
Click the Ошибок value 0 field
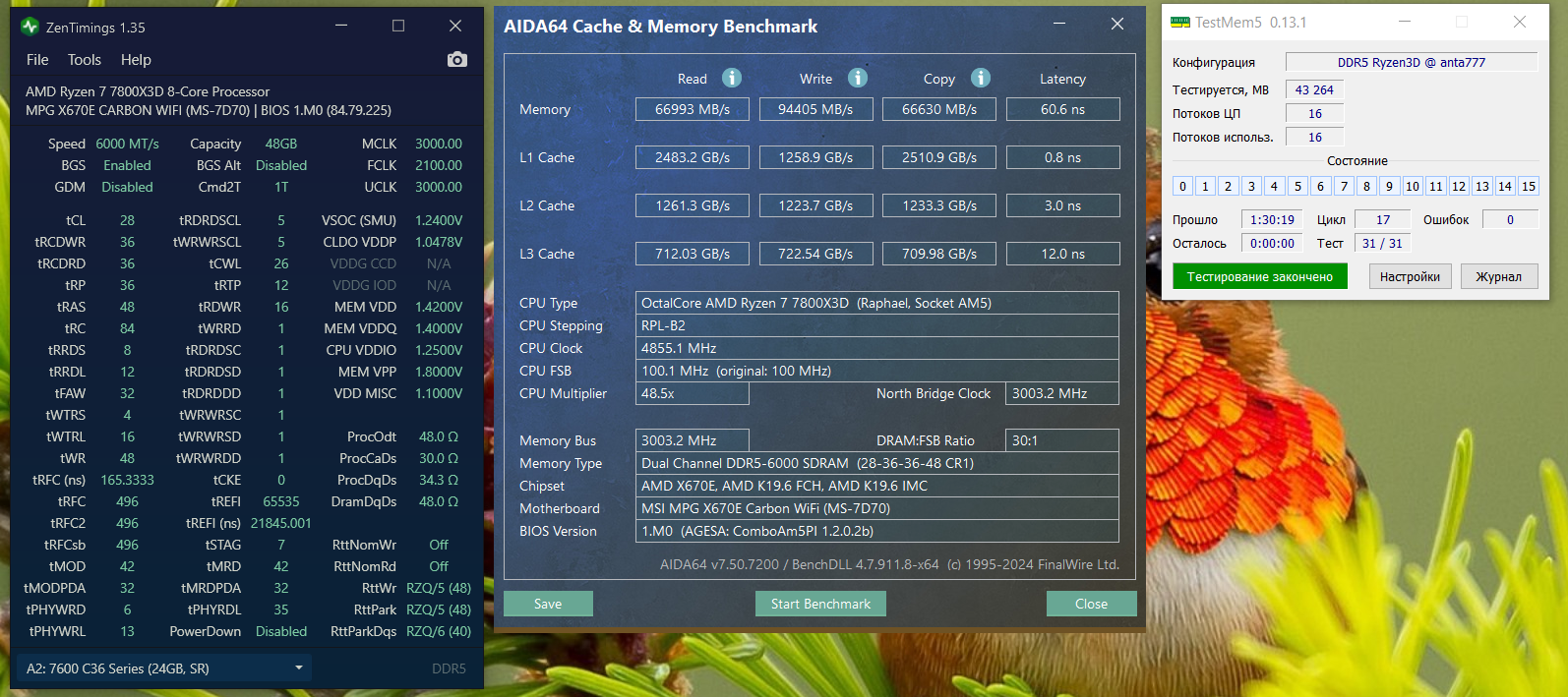click(x=1510, y=219)
